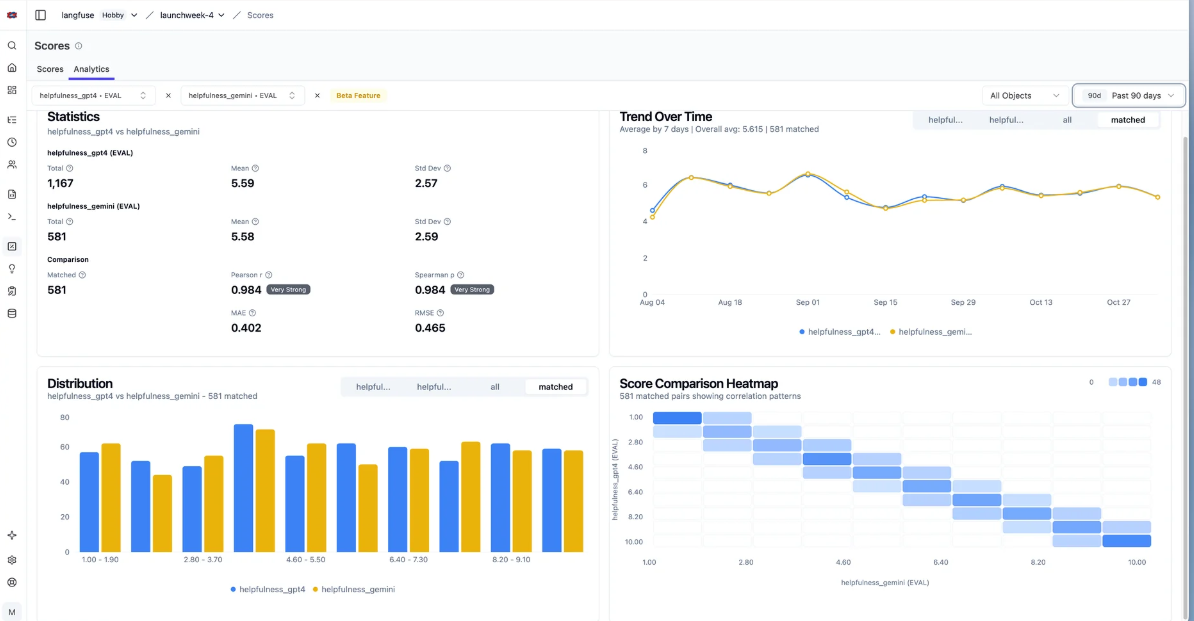Toggle helpfulness_gpt4 legend in Distribution chart

[x=268, y=589]
